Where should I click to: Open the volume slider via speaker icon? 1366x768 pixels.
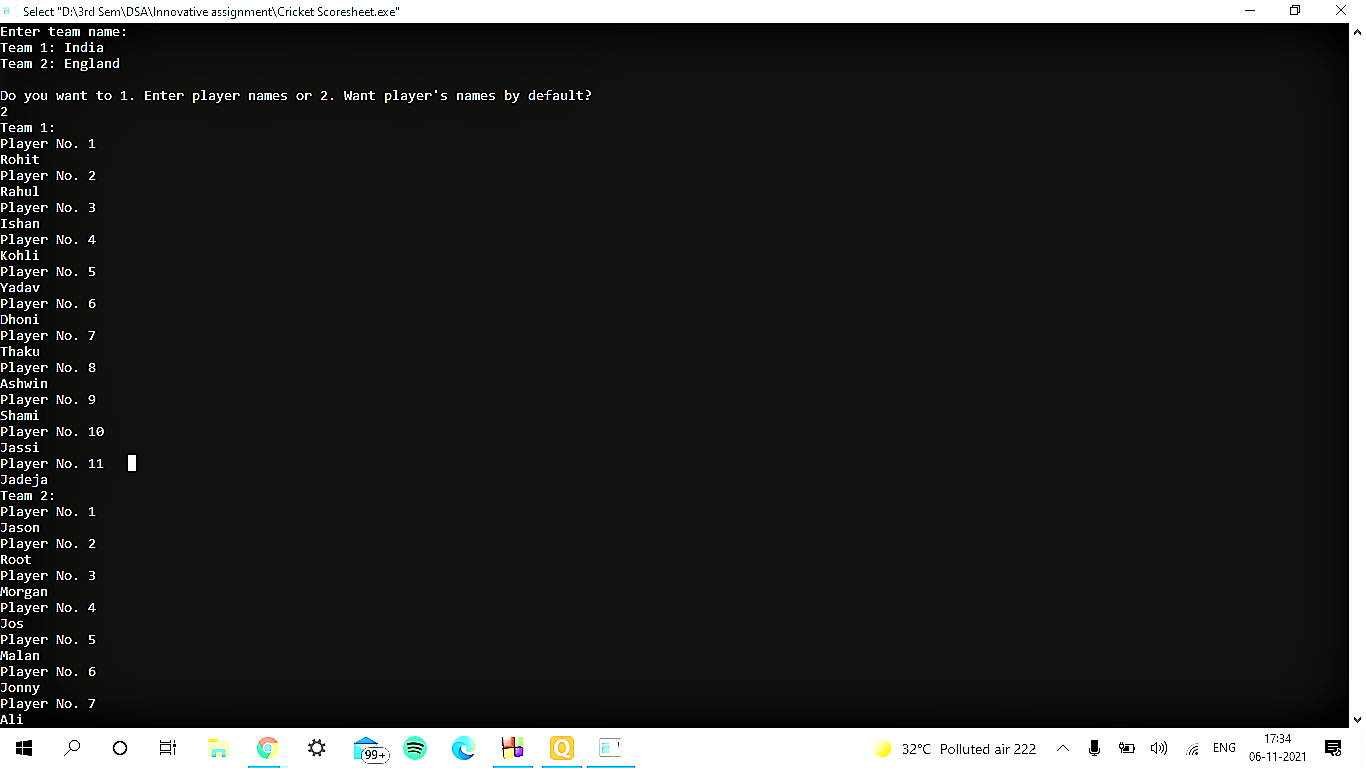1158,748
